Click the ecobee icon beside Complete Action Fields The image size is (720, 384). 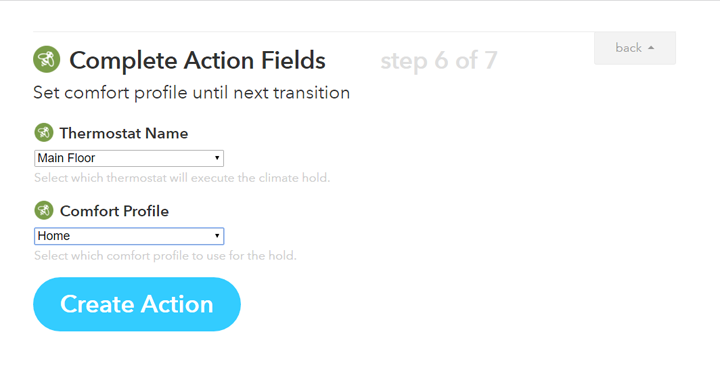click(46, 59)
